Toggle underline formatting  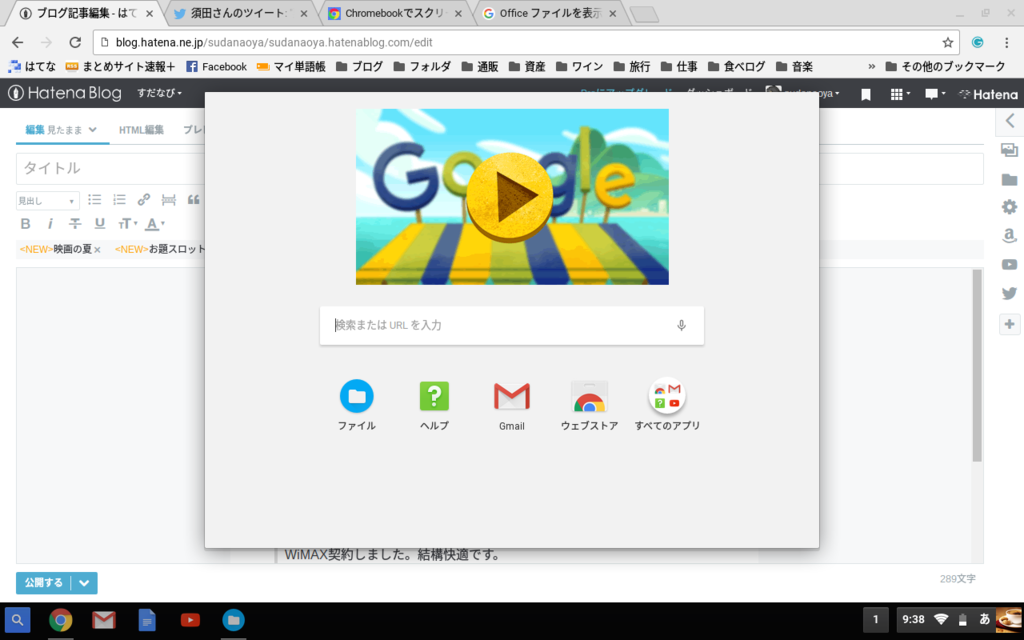point(100,223)
